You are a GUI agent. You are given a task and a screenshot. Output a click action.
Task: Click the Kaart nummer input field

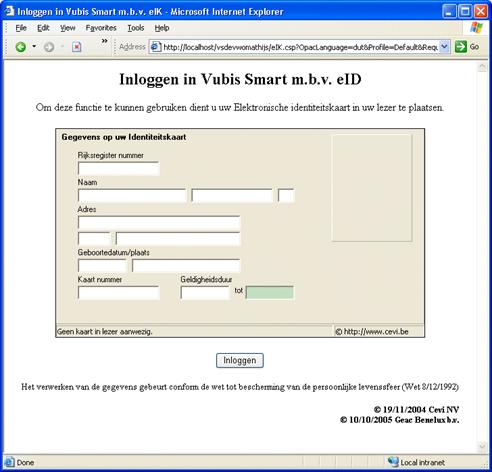tap(119, 293)
